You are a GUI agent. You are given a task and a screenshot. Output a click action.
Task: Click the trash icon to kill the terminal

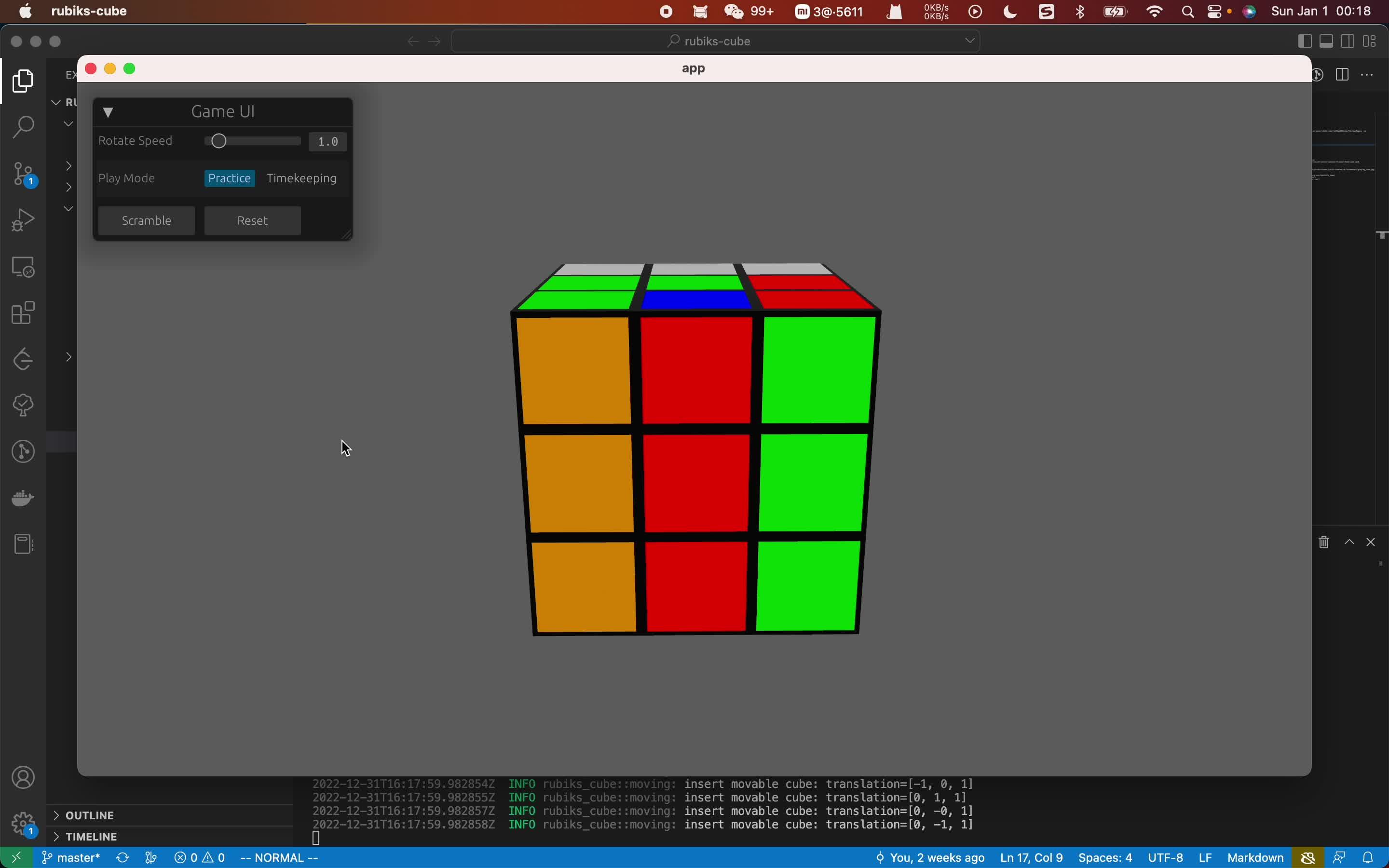[1323, 542]
